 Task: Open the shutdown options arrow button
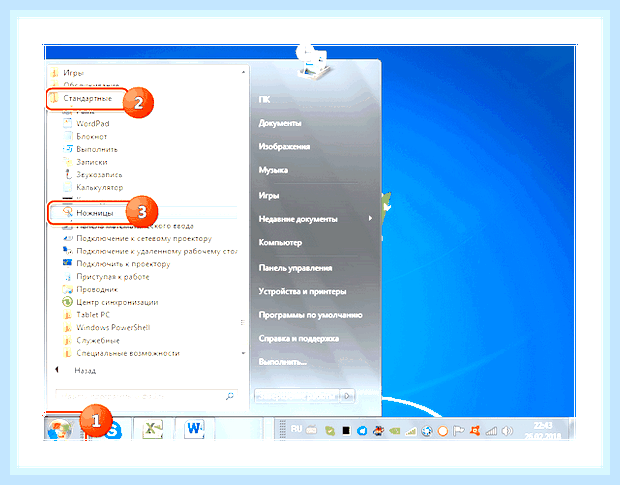347,396
